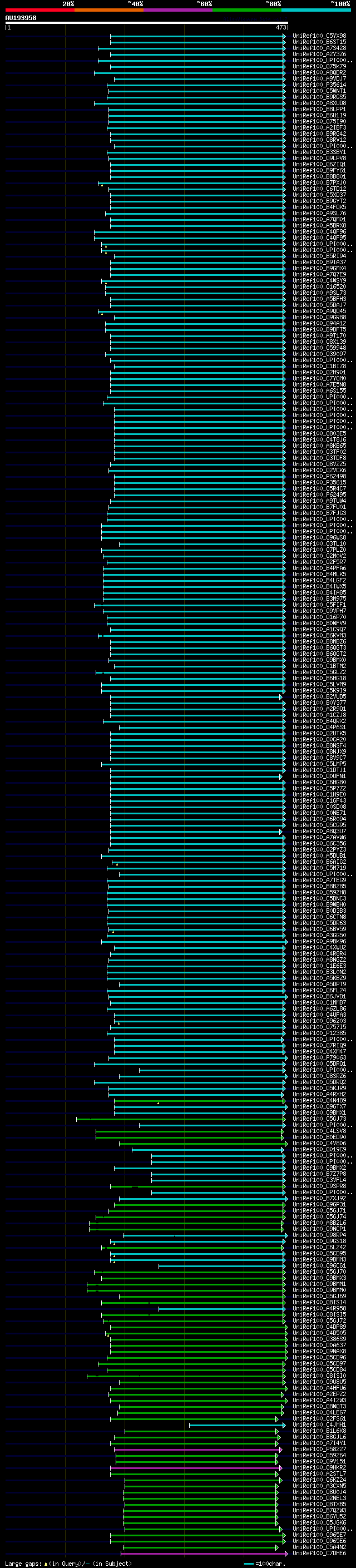The height and width of the screenshot is (1568, 356).
Task: Select hit label UniRef100_Q75I90
Action: 319,121
